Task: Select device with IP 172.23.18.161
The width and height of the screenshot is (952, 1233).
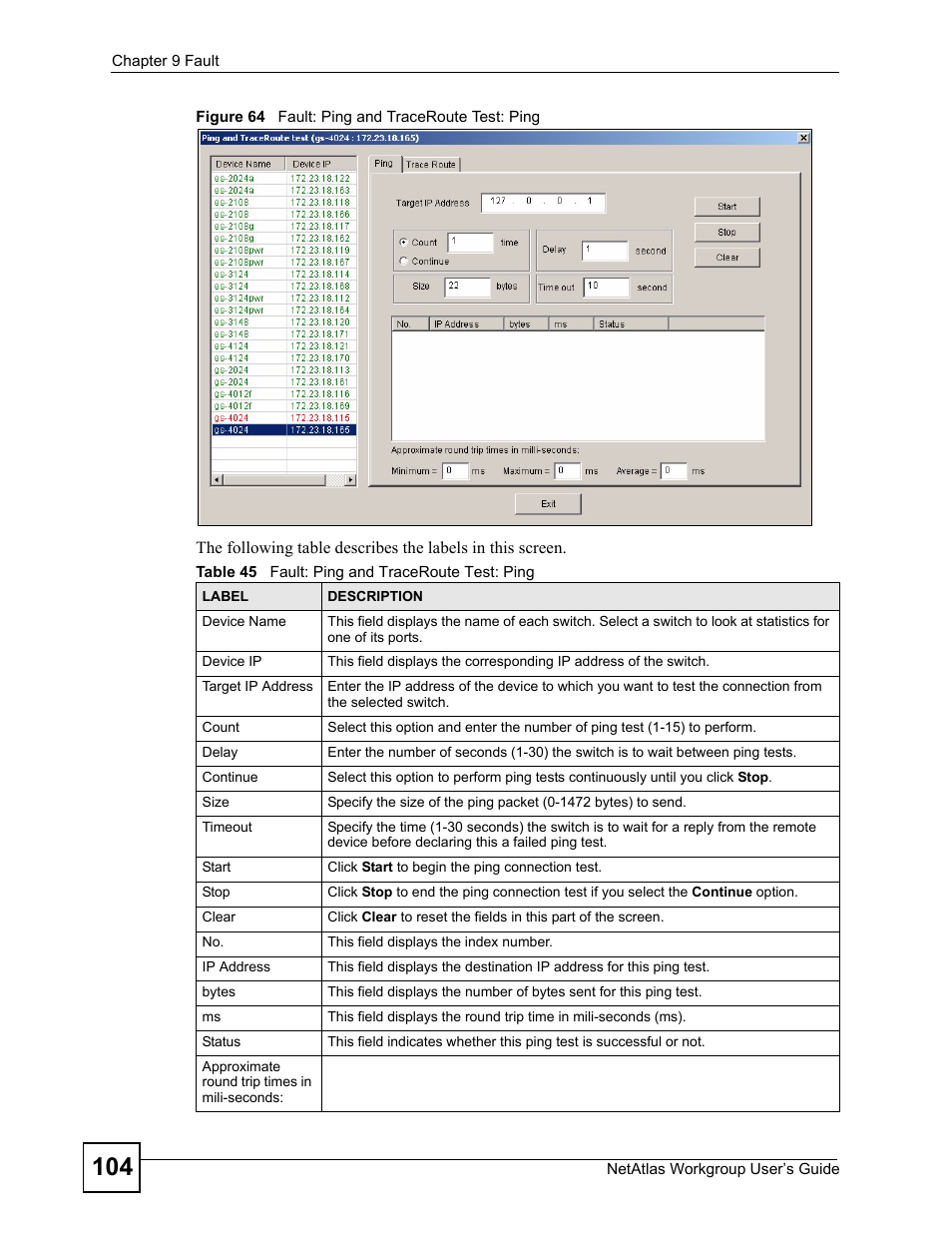Action: pyautogui.click(x=321, y=382)
